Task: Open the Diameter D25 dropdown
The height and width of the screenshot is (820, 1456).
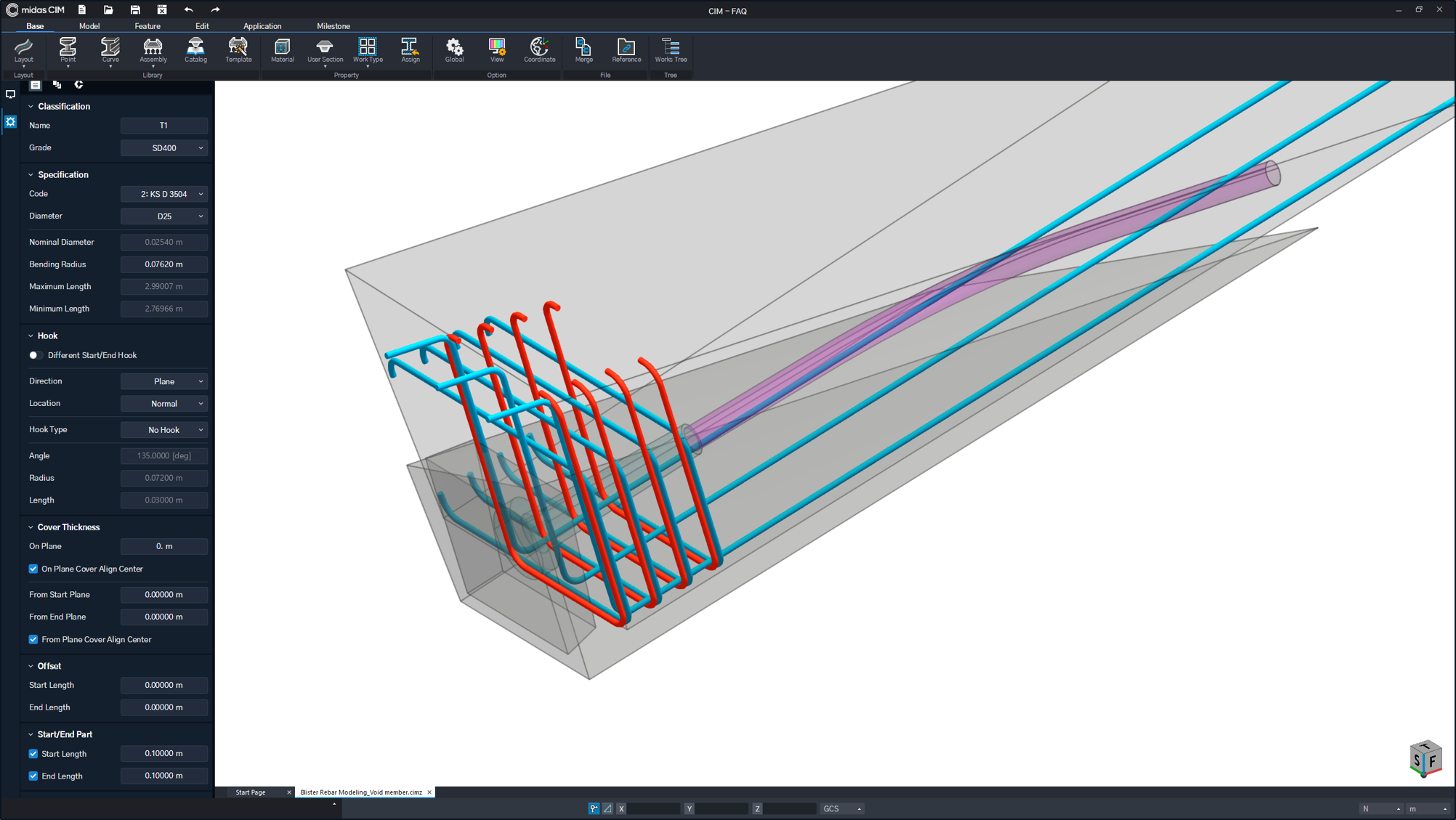Action: [164, 216]
